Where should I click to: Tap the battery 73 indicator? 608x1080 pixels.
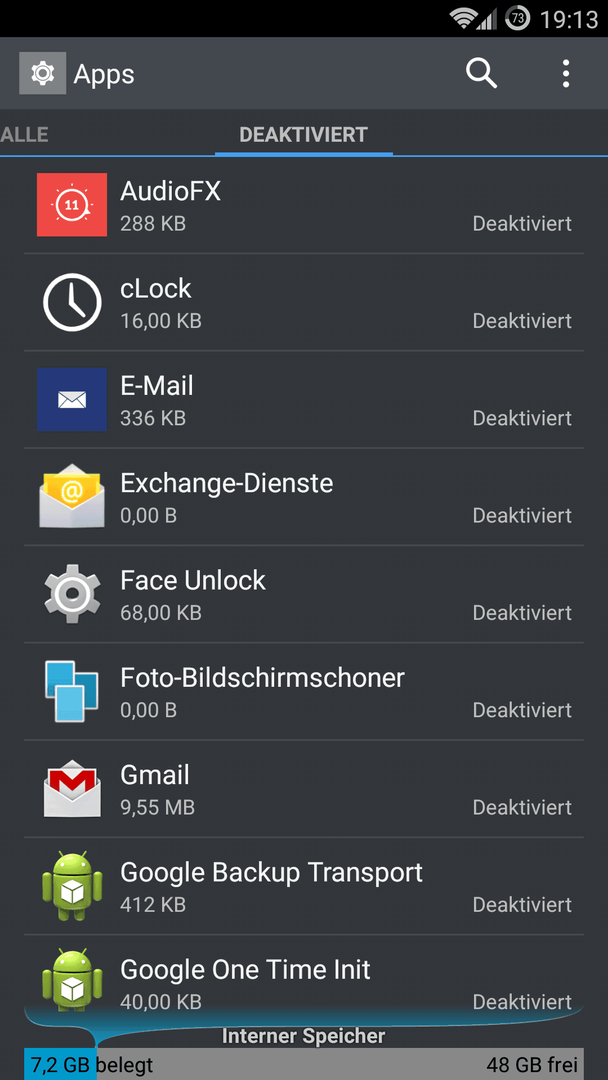click(518, 19)
